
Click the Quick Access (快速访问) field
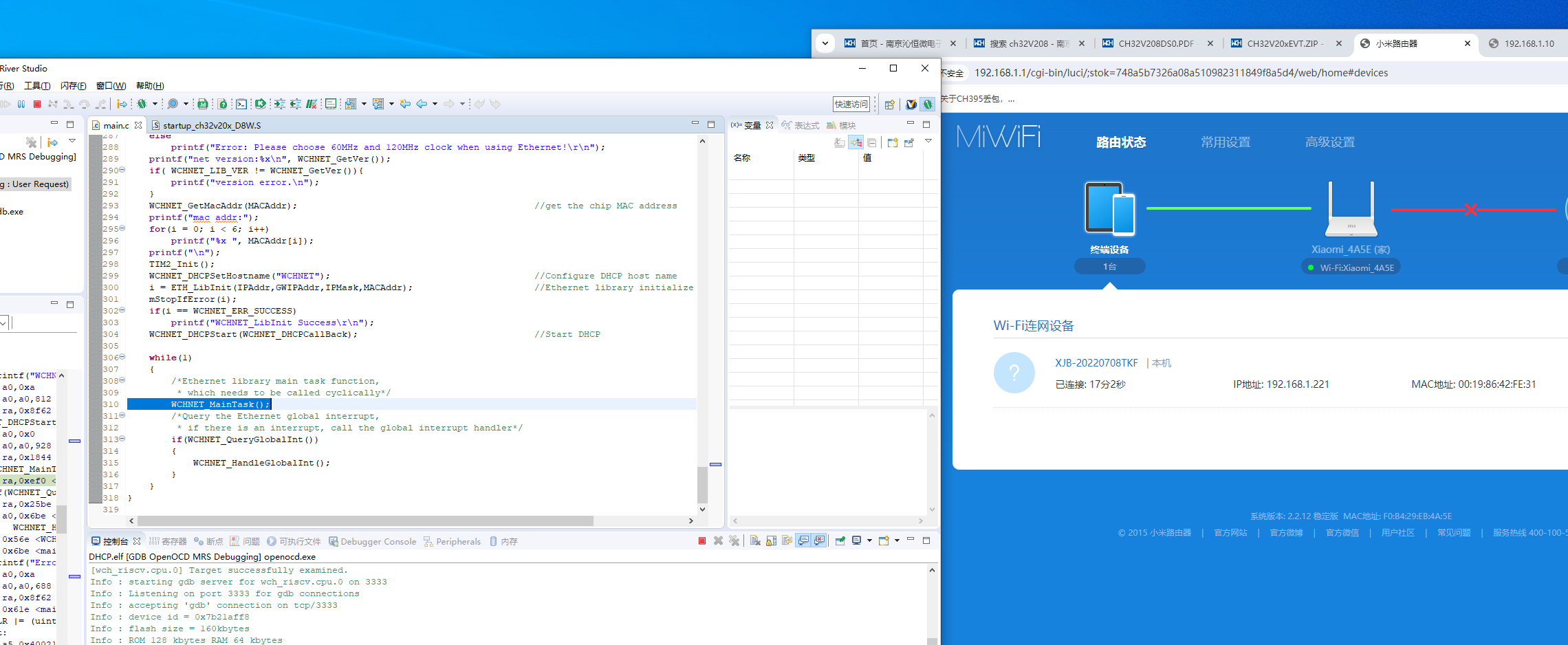(x=851, y=104)
